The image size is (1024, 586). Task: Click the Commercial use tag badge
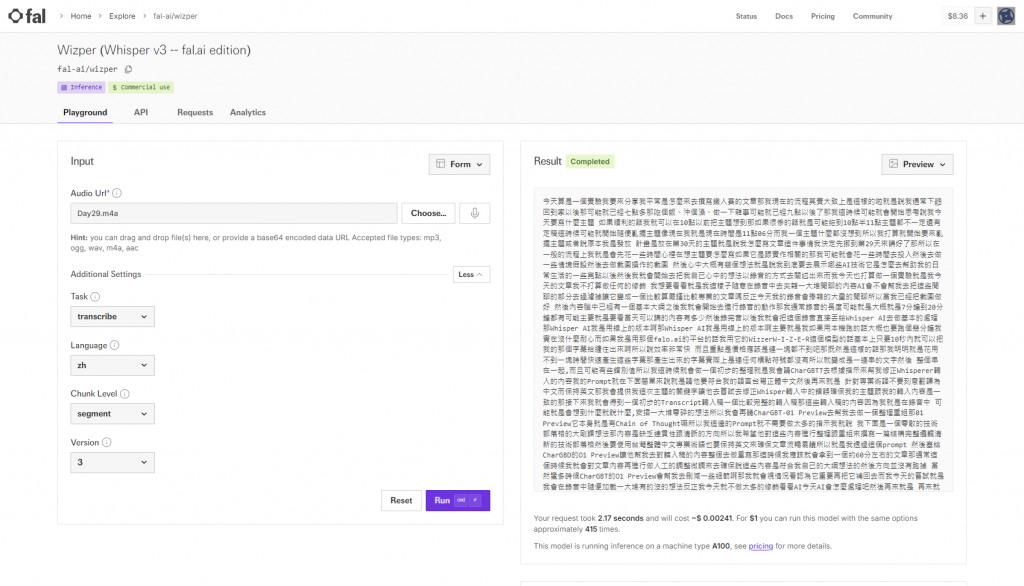[141, 87]
